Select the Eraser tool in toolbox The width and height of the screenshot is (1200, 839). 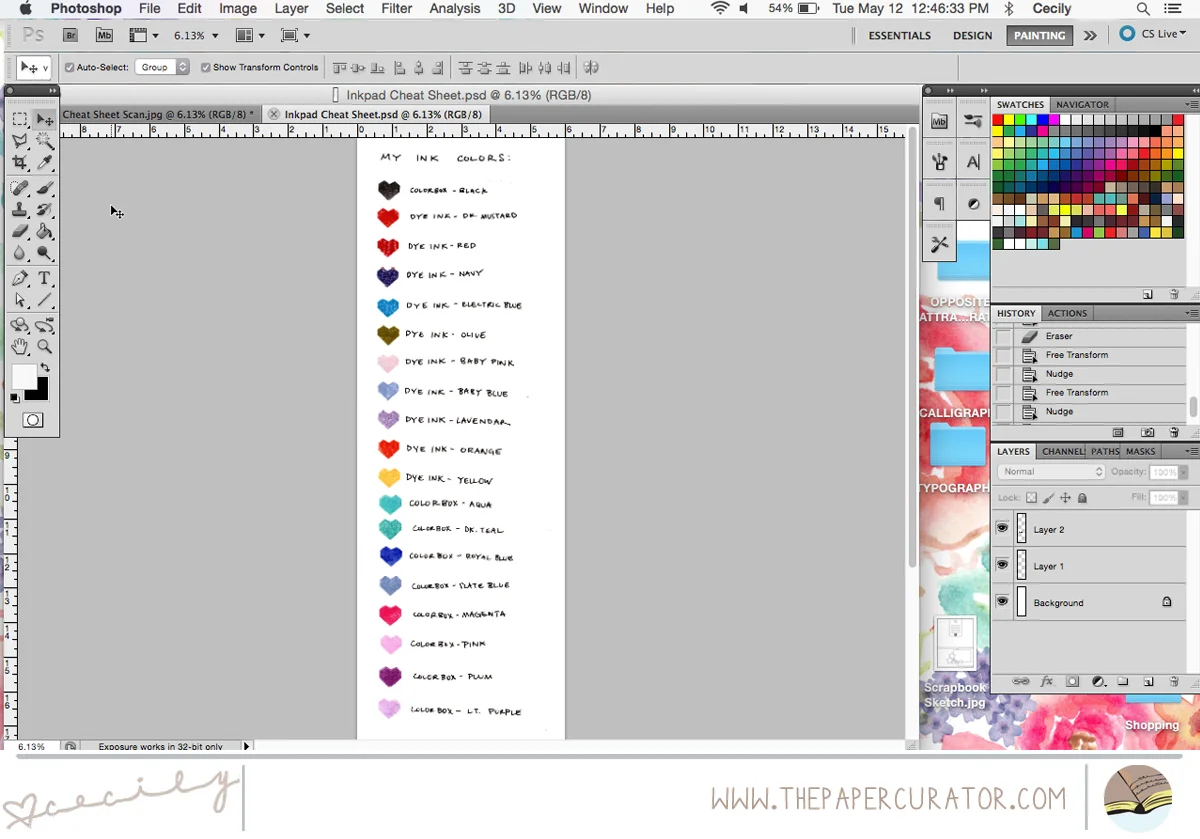point(19,231)
